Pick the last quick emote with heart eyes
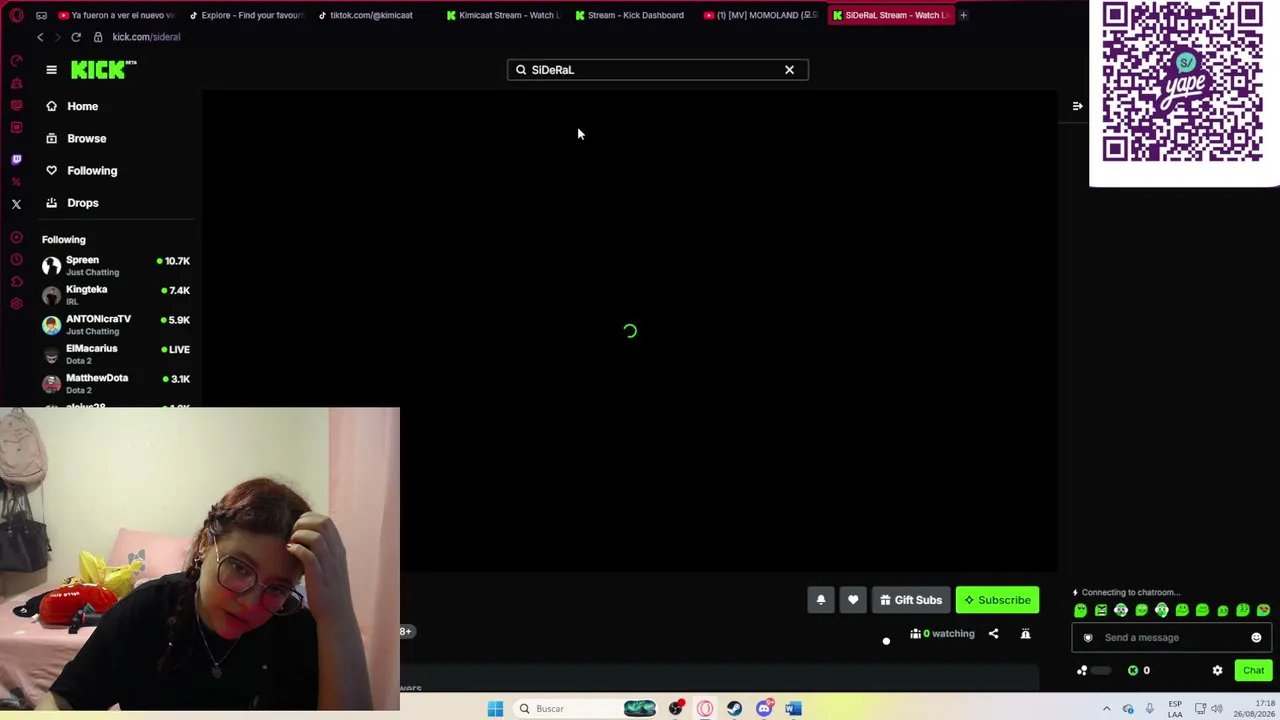This screenshot has height=720, width=1280. [1263, 610]
